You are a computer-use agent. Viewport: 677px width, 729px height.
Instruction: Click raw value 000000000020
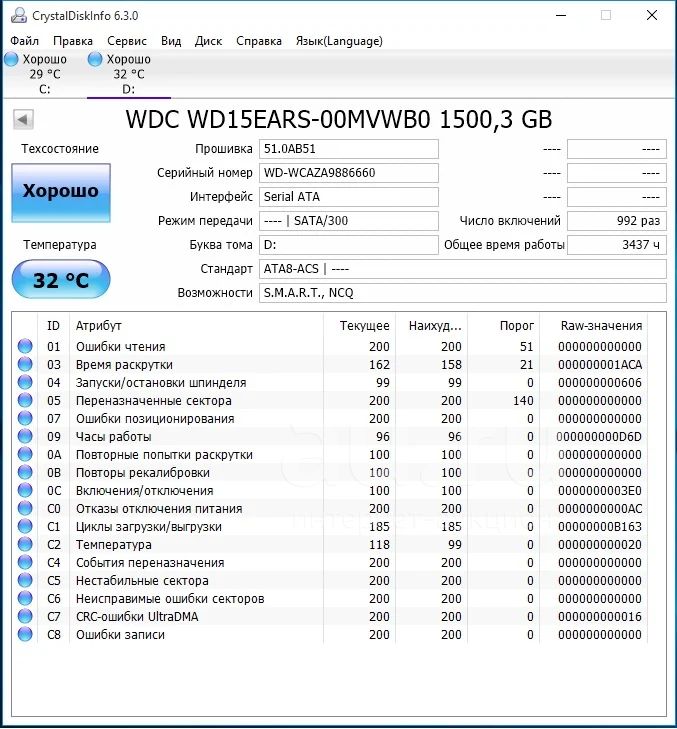[x=600, y=544]
